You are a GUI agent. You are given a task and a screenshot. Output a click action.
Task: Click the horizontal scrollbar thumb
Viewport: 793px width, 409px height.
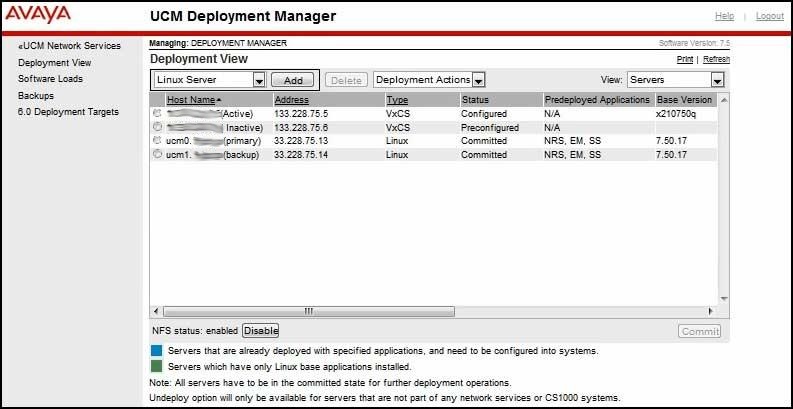click(309, 311)
